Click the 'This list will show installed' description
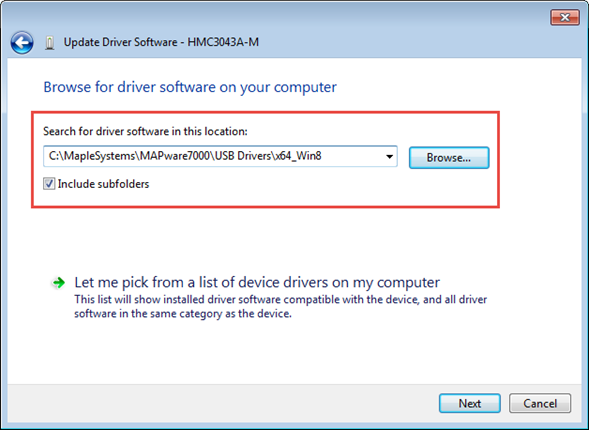This screenshot has width=589, height=430. coord(280,300)
